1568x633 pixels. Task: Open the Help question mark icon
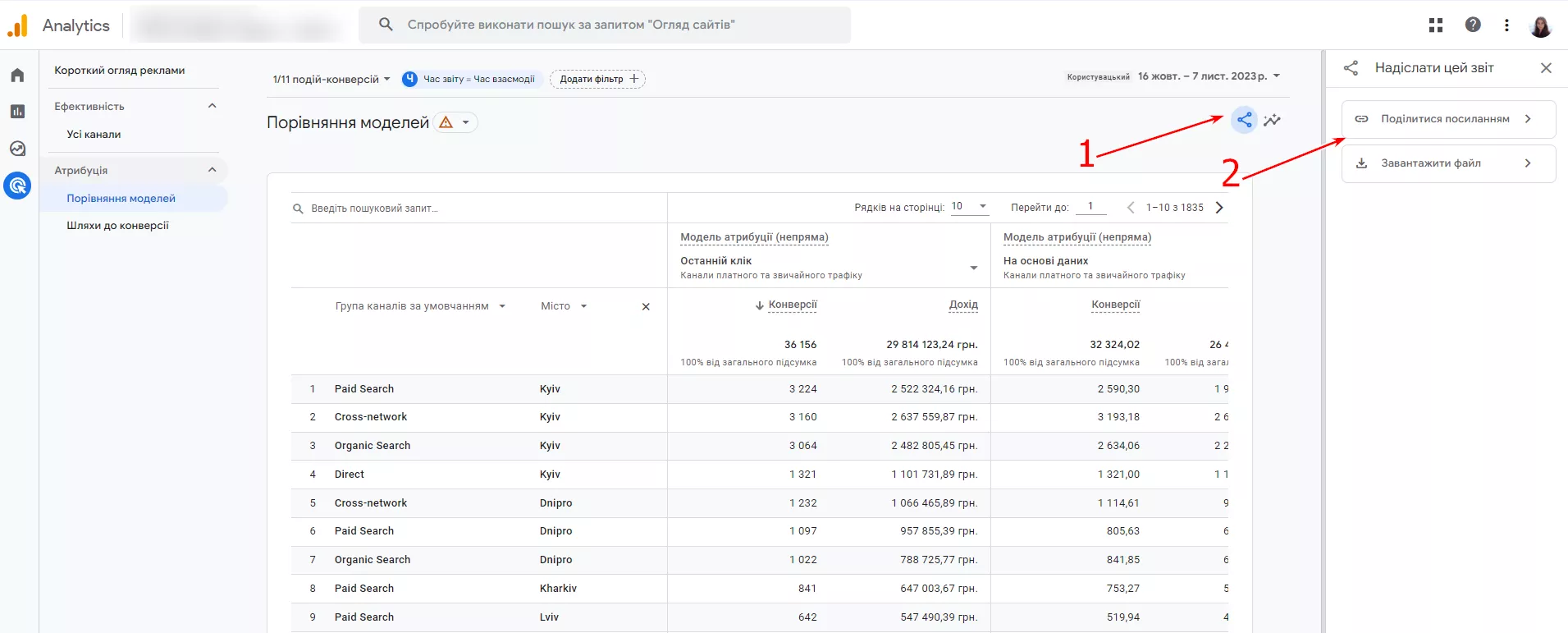point(1473,25)
